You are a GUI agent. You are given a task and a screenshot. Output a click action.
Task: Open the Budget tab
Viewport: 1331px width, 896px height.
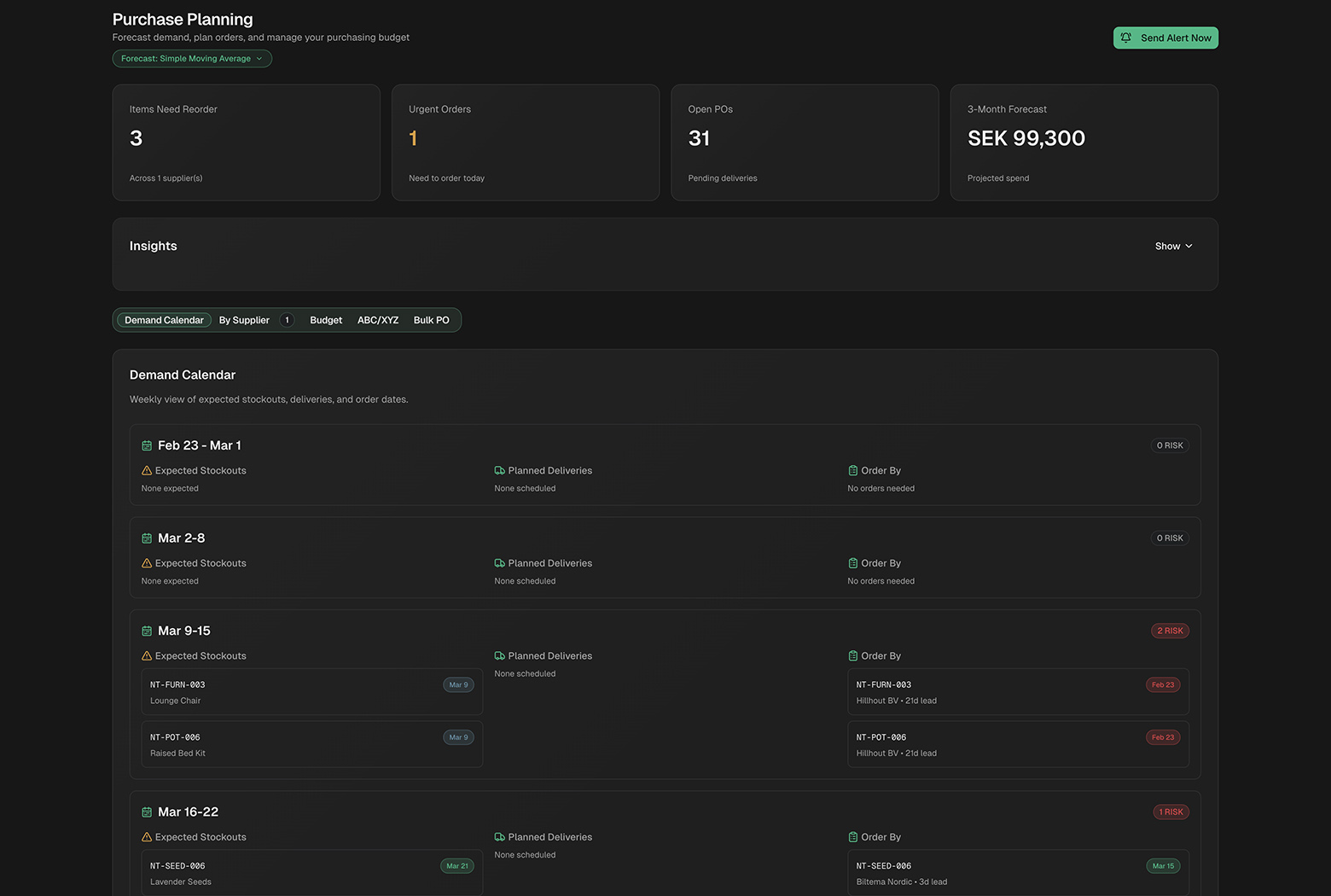coord(325,320)
